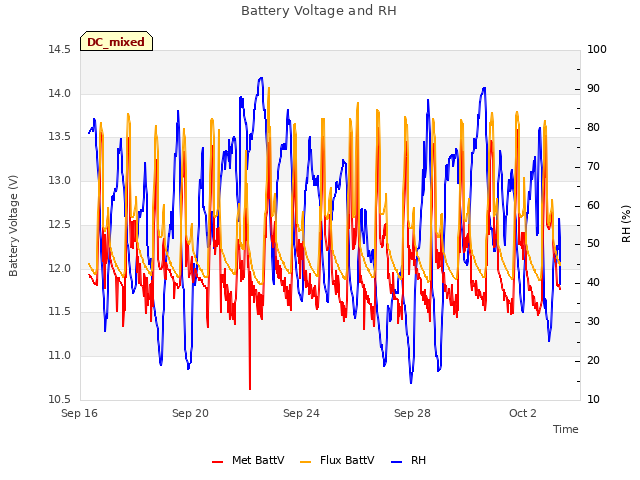This screenshot has width=640, height=480.
Task: Click the Time axis label
Action: click(x=566, y=429)
